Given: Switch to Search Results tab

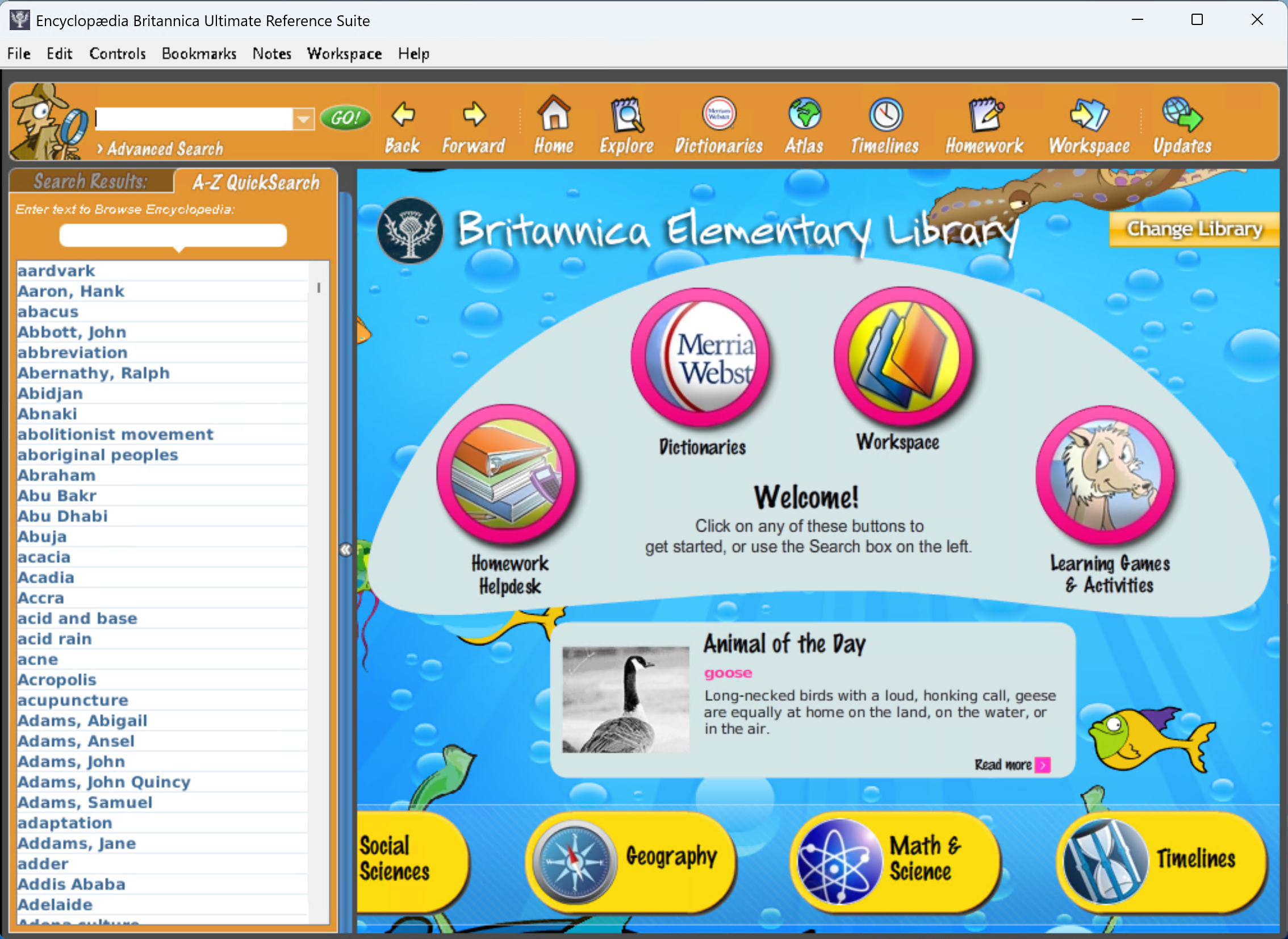Looking at the screenshot, I should pos(91,181).
